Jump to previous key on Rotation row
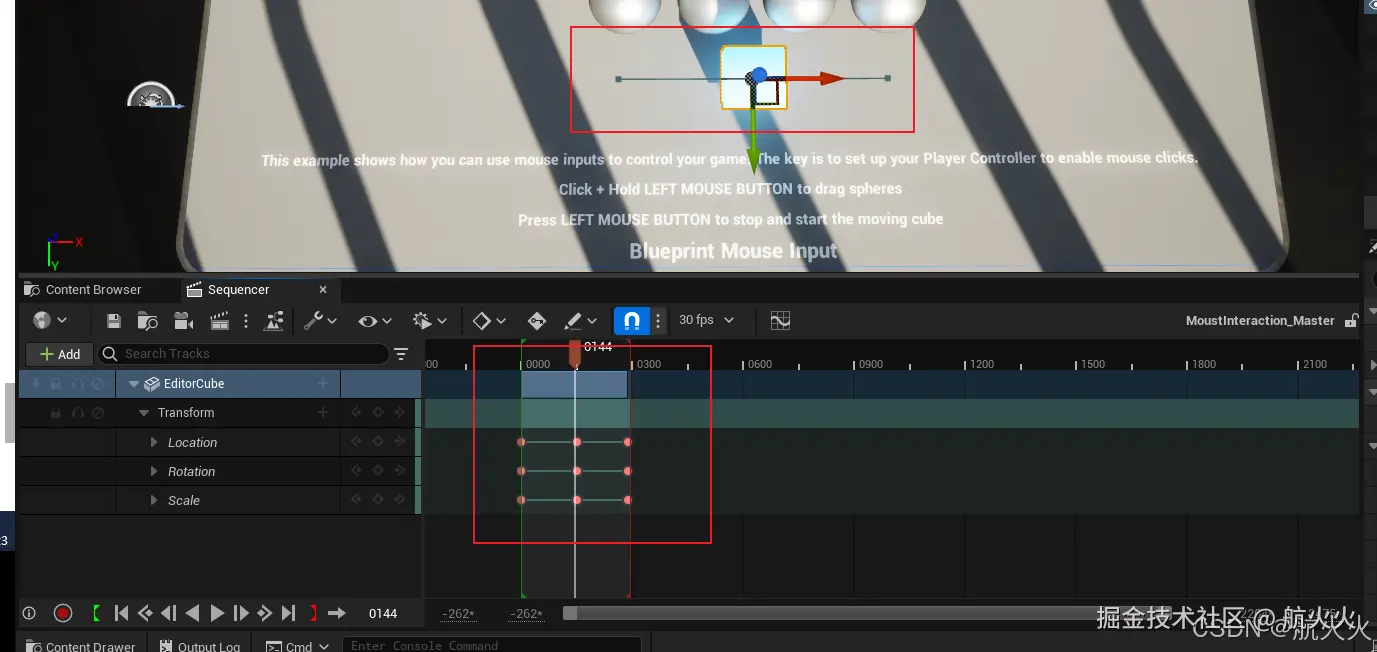1377x652 pixels. pyautogui.click(x=355, y=471)
